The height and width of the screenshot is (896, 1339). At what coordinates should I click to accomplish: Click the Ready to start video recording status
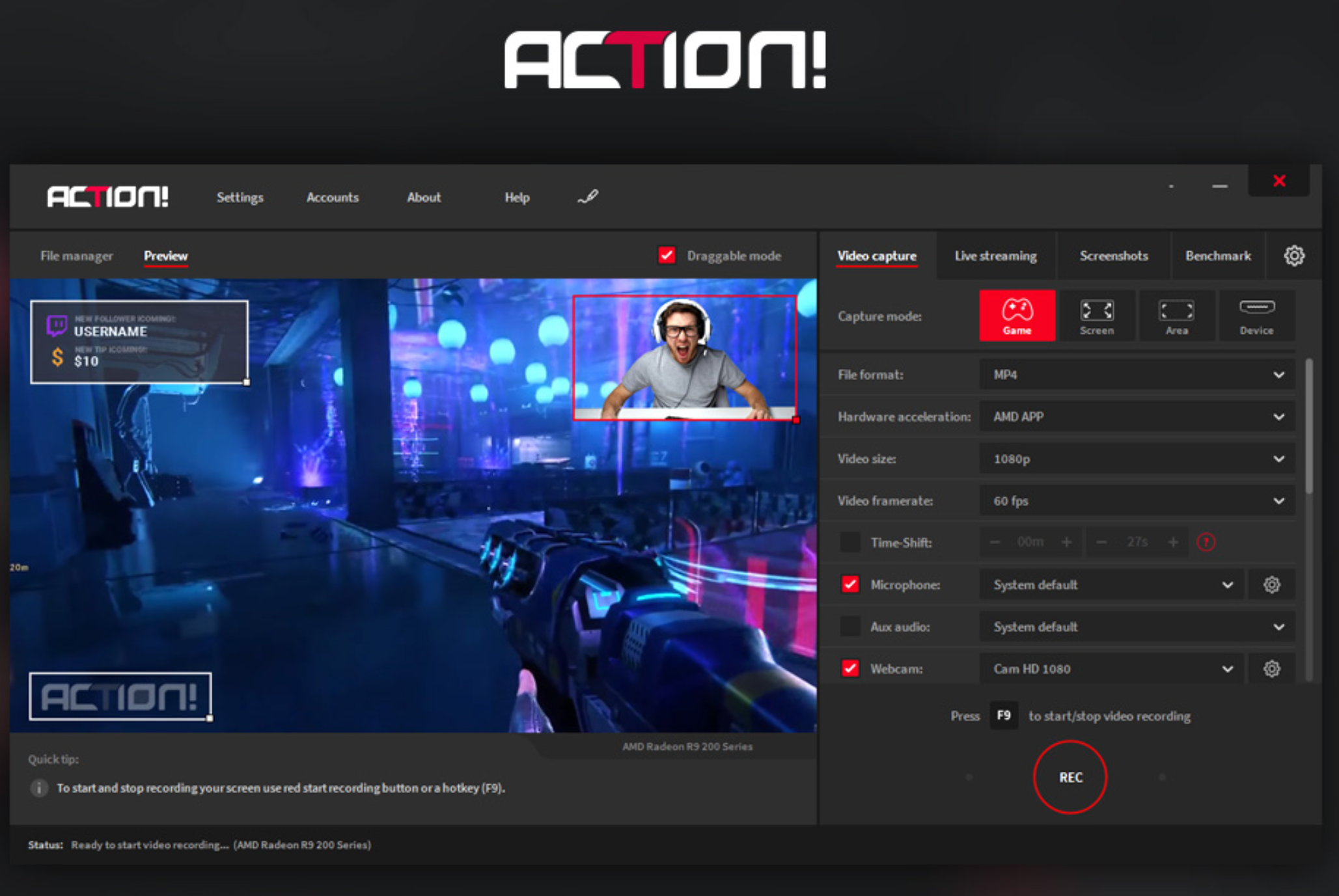coord(221,845)
